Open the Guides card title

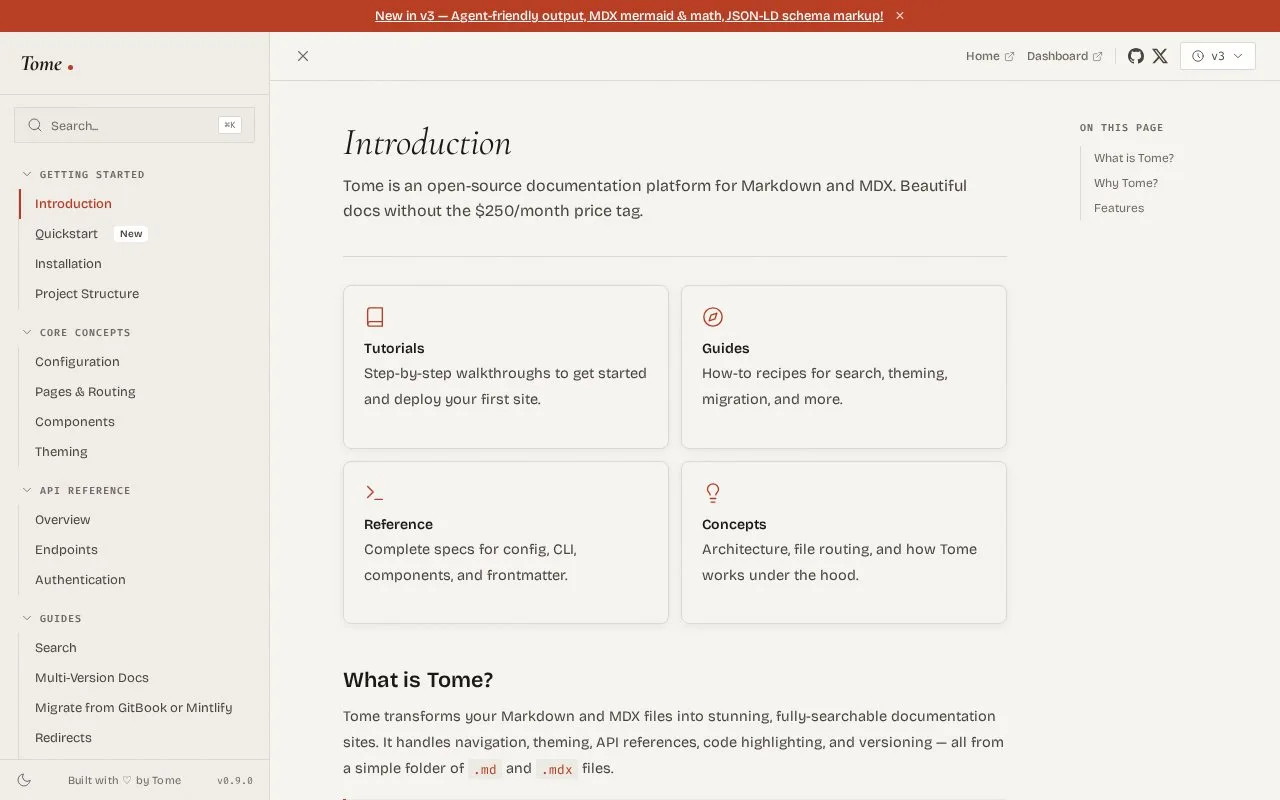(x=726, y=348)
